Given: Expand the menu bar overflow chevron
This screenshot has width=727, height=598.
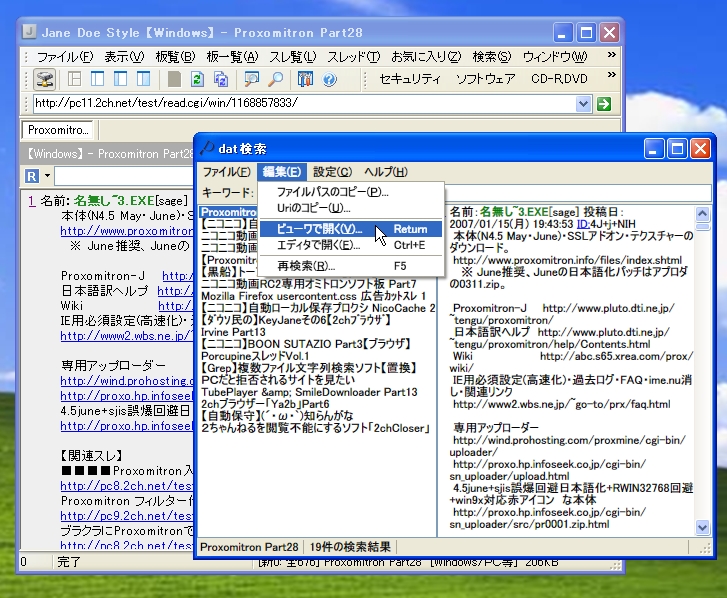Looking at the screenshot, I should coord(612,55).
